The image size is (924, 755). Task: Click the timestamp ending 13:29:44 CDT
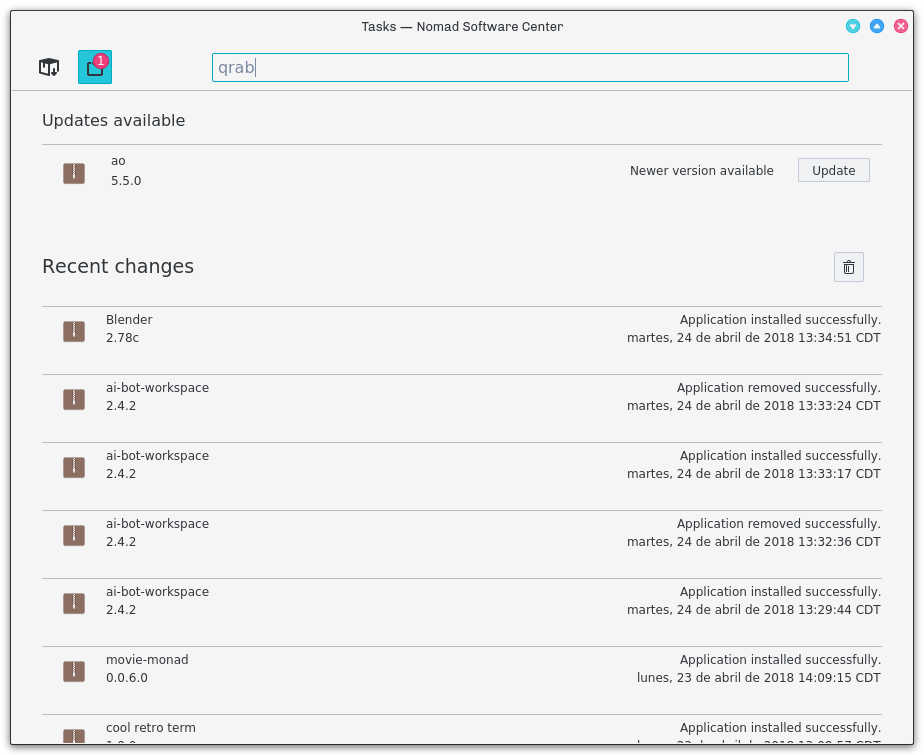pyautogui.click(x=754, y=610)
